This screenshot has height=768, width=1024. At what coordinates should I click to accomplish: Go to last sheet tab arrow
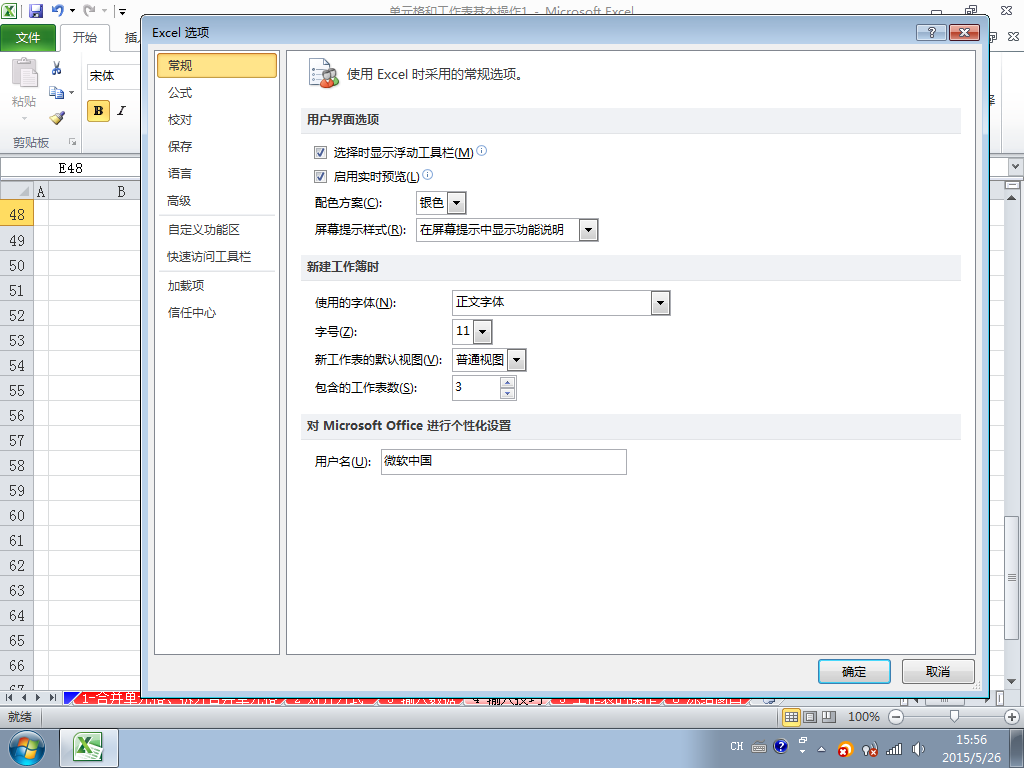tap(52, 697)
